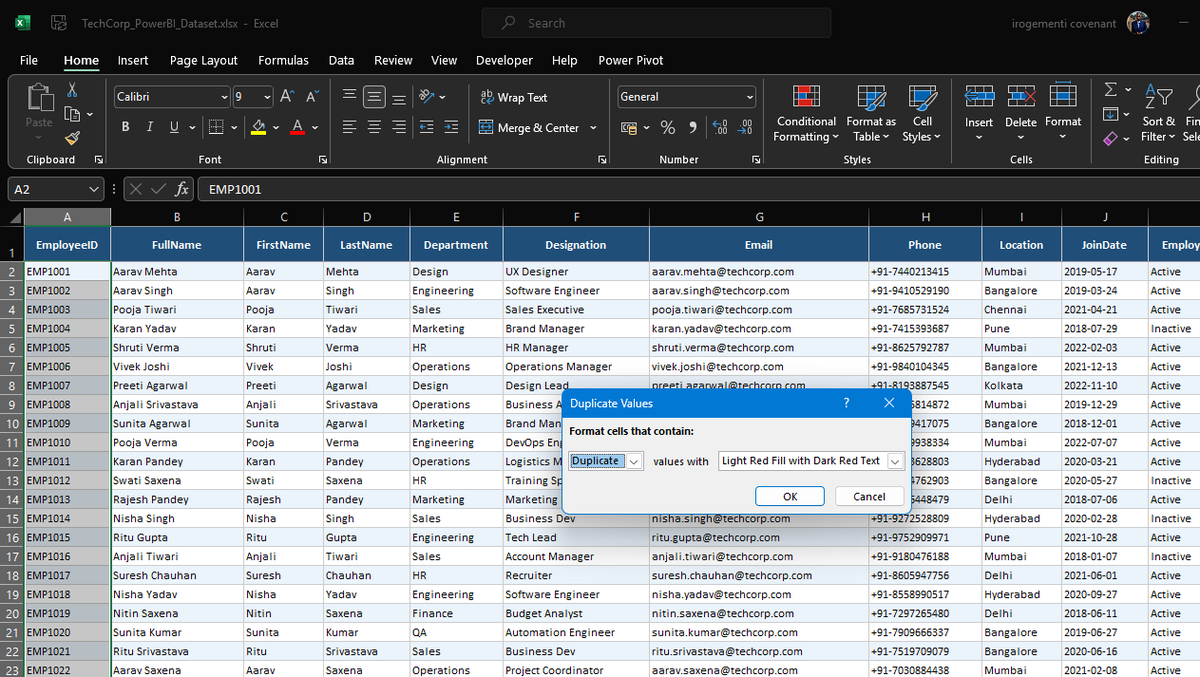
Task: Toggle Align Left
Action: pyautogui.click(x=350, y=127)
